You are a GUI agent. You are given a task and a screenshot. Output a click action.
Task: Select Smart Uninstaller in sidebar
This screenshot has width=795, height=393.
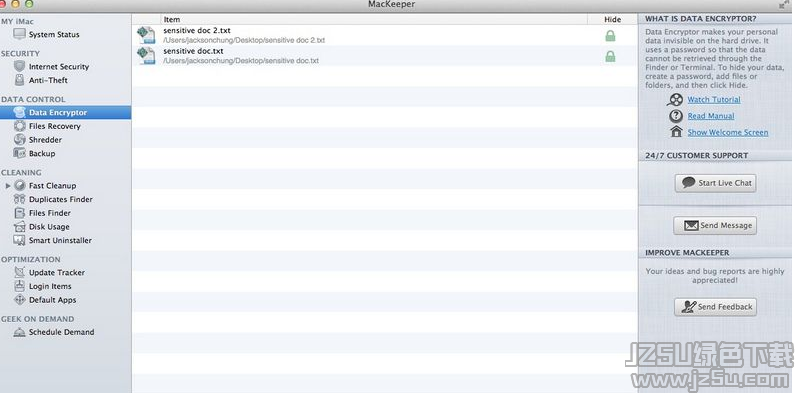(60, 240)
